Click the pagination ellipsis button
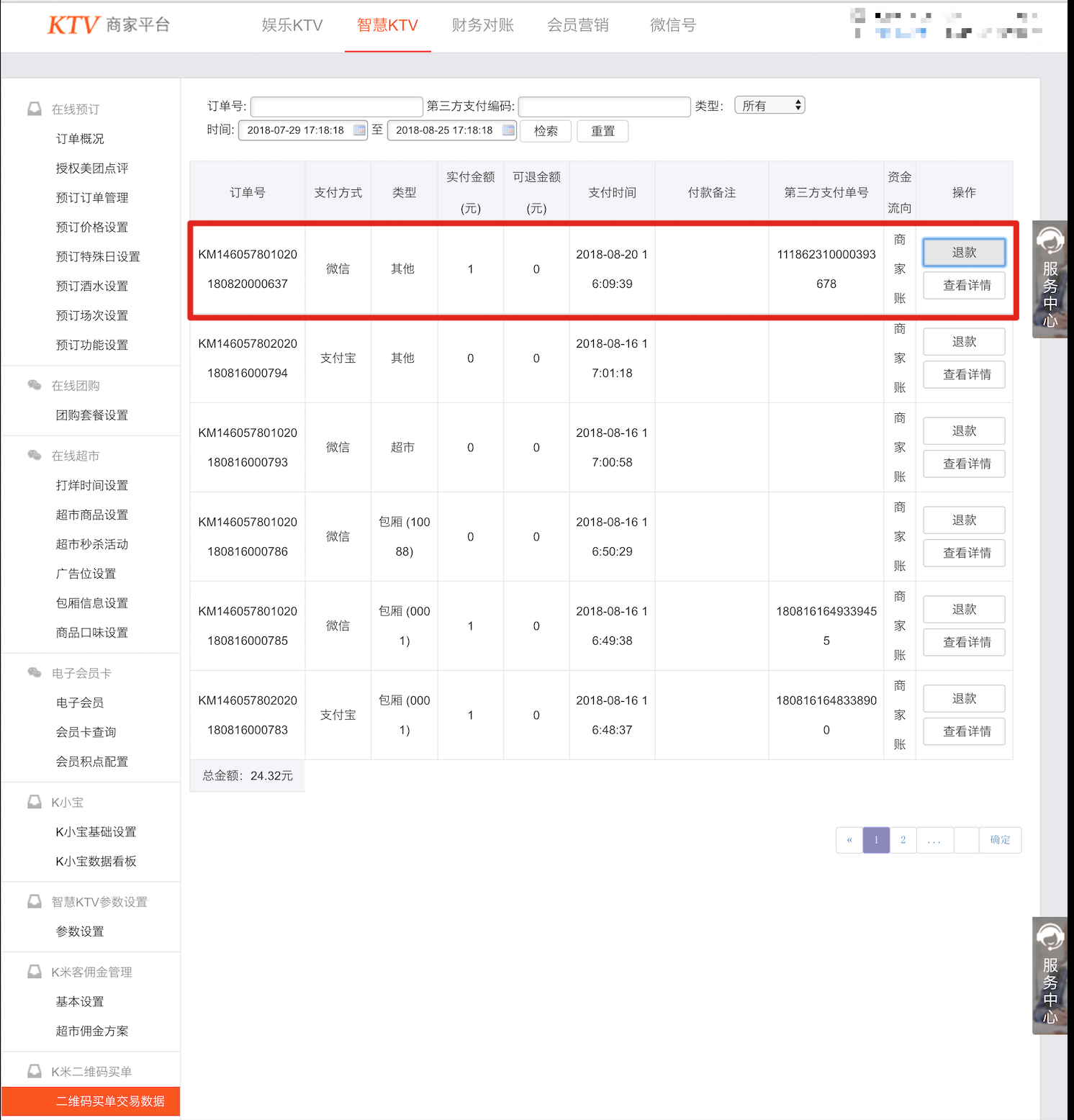 pyautogui.click(x=934, y=840)
